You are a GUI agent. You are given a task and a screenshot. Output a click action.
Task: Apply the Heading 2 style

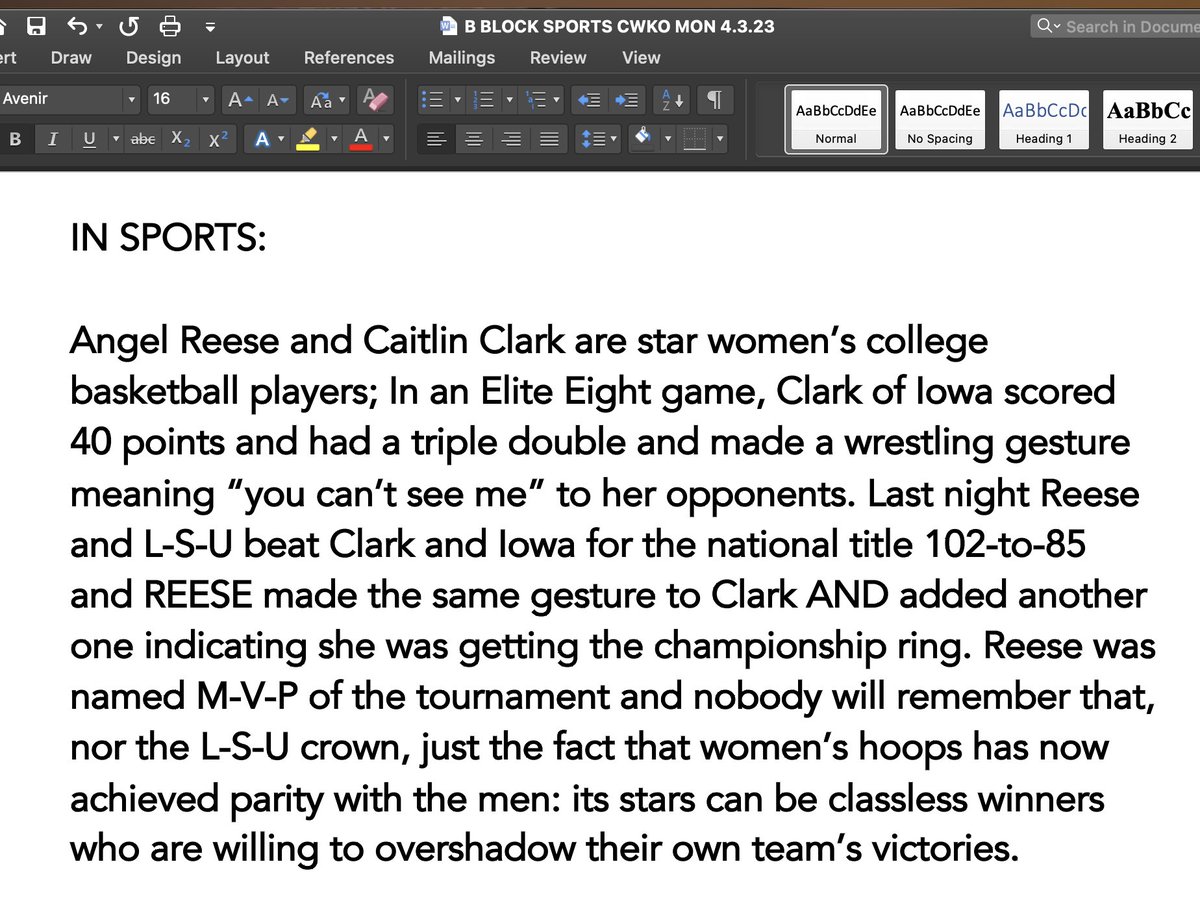(x=1148, y=119)
